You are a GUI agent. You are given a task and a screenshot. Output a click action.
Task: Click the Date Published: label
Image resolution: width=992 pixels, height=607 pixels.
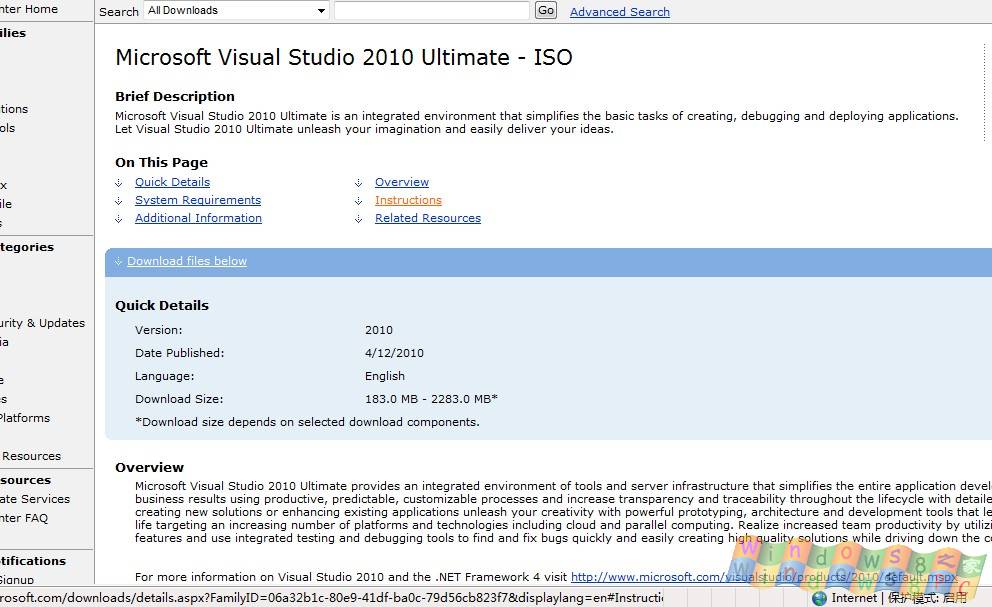(x=180, y=353)
